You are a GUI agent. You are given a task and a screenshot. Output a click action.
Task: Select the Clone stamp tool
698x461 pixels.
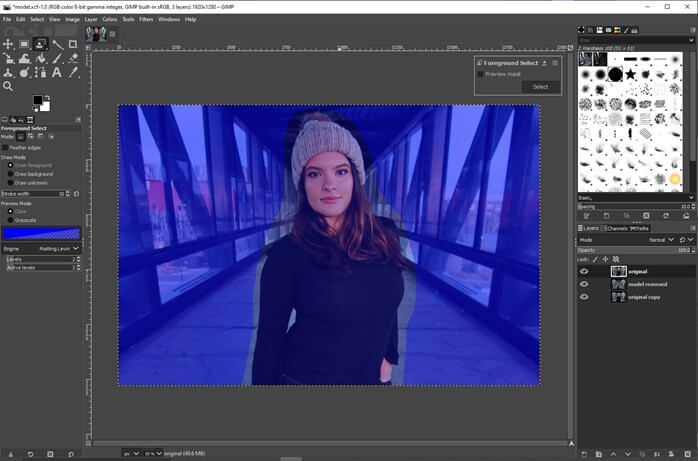point(8,73)
